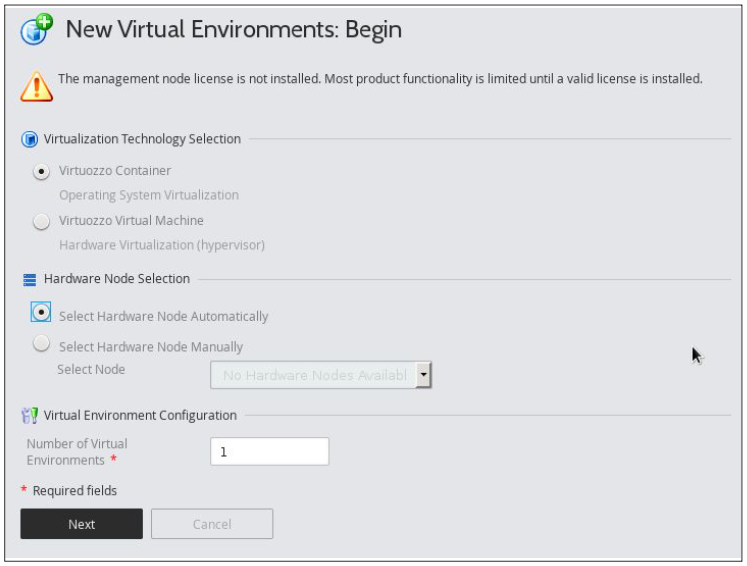This screenshot has width=747, height=566.
Task: Click the license not installed warning text
Action: point(380,79)
